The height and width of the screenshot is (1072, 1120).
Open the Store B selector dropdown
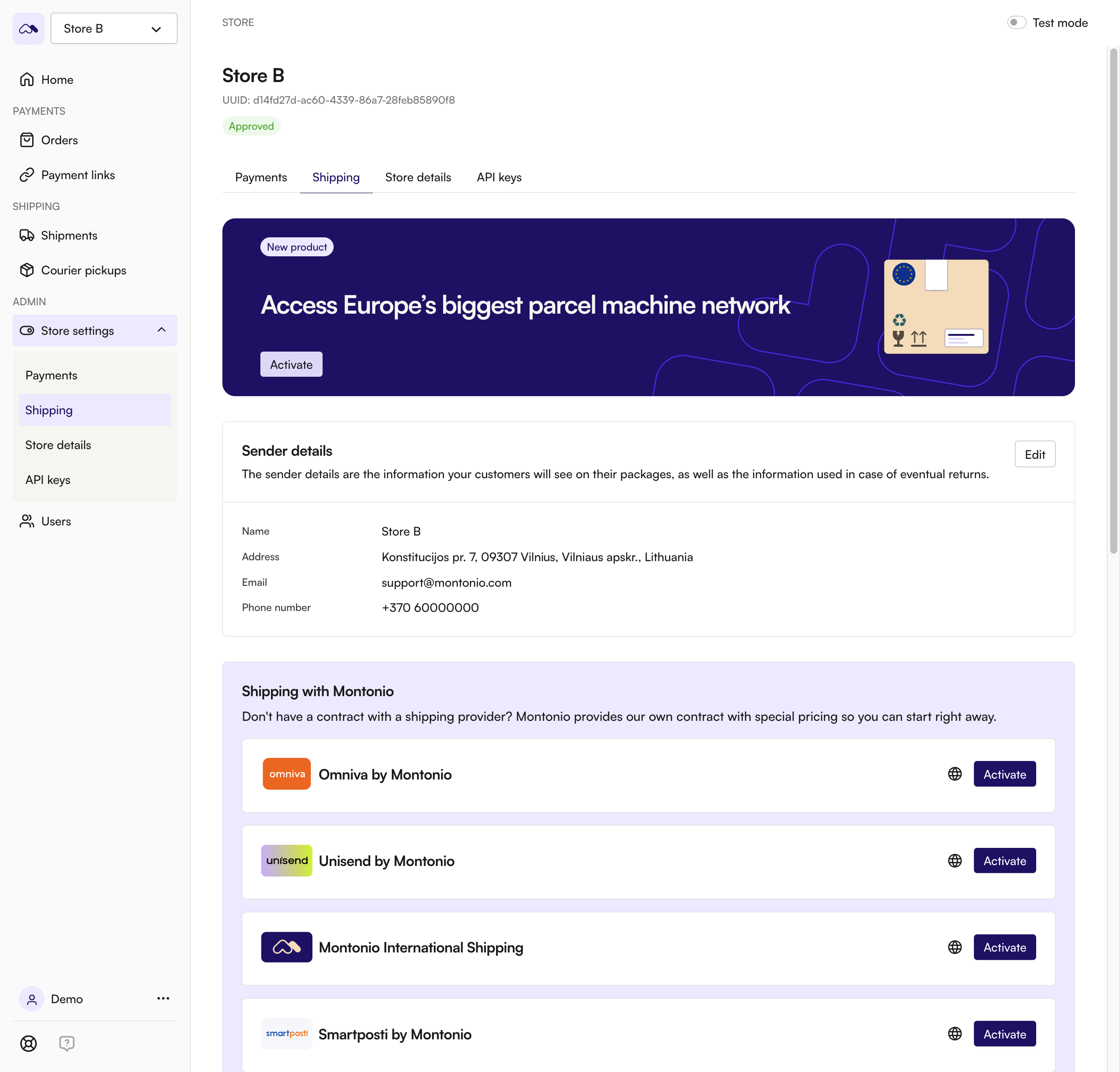point(114,29)
